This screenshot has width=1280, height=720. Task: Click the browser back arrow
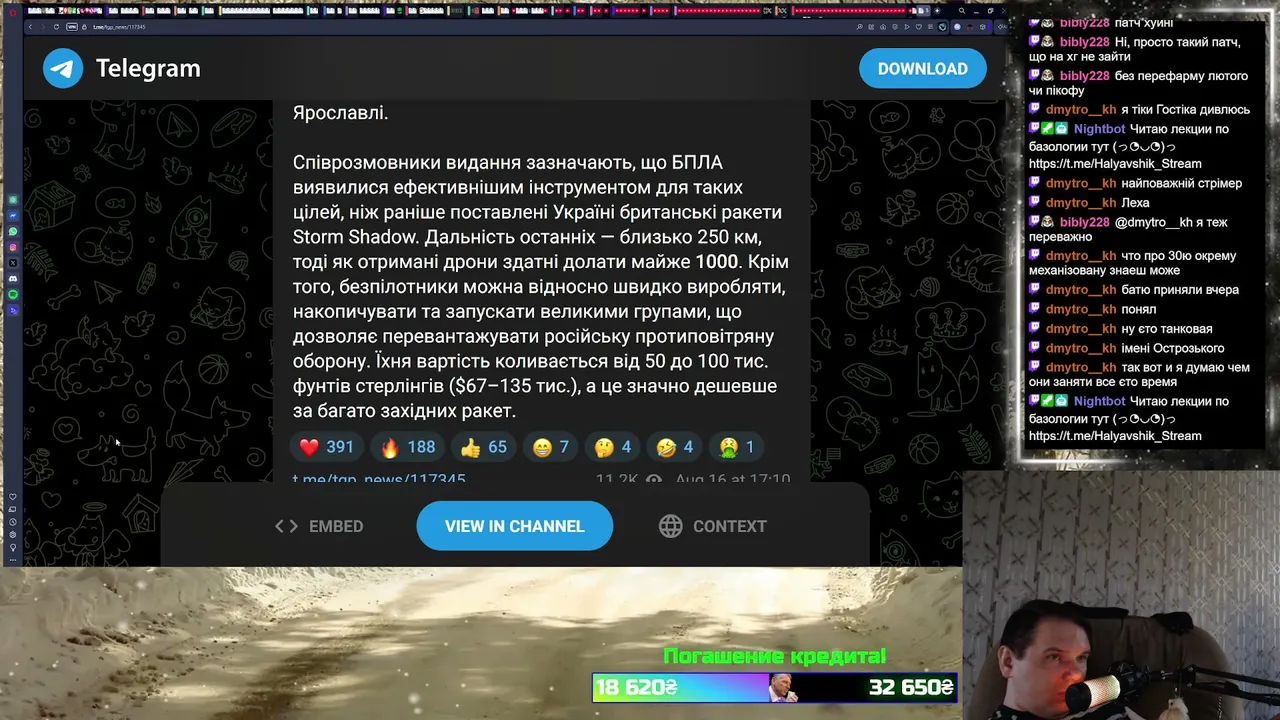click(x=31, y=27)
